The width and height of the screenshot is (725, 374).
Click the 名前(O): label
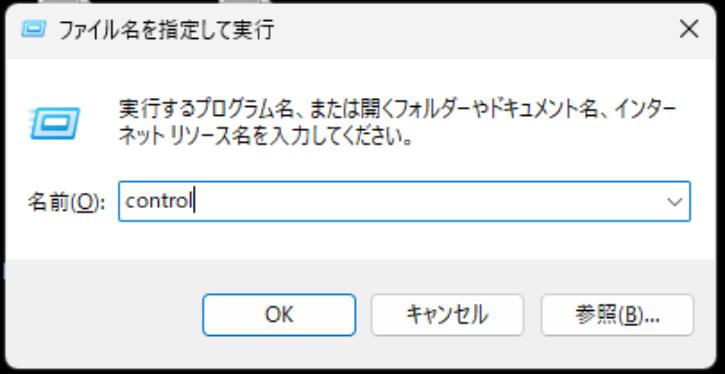(x=66, y=202)
